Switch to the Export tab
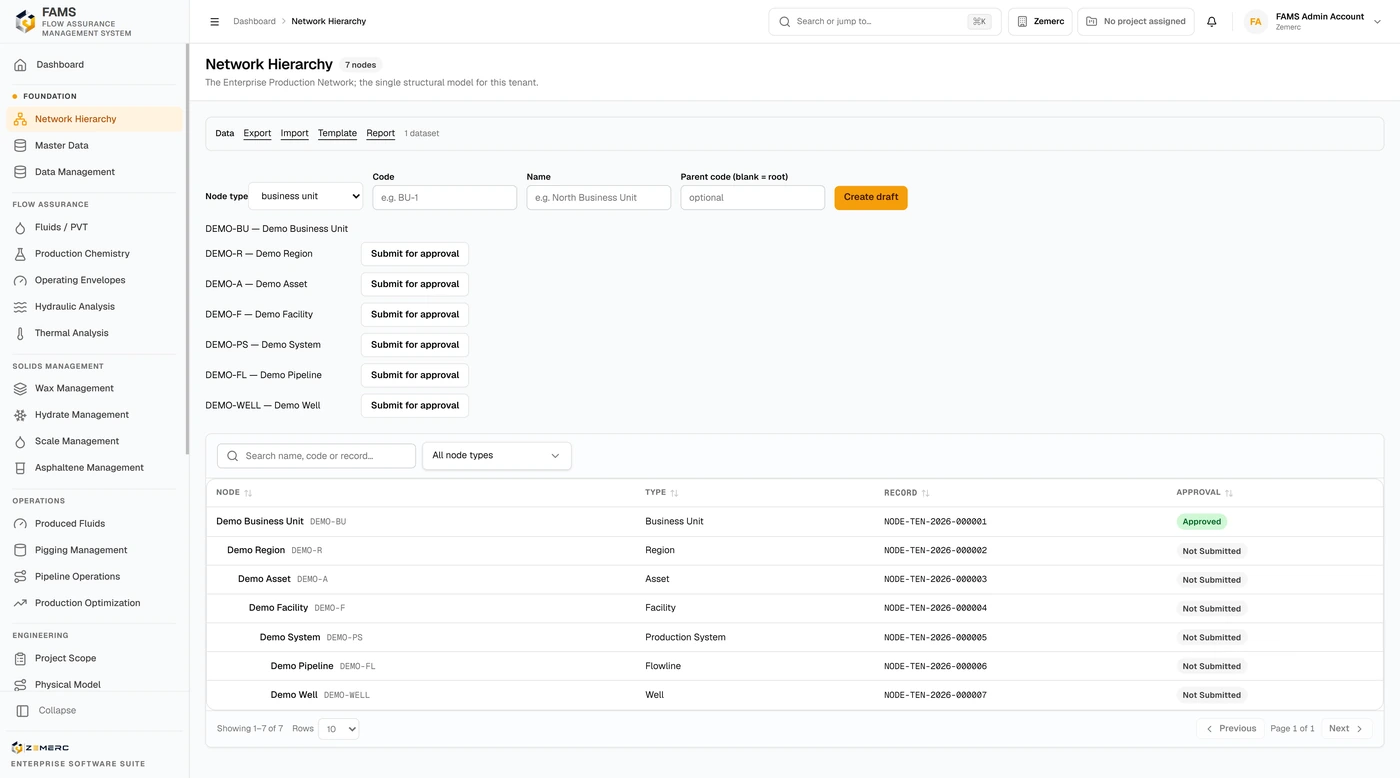This screenshot has width=1400, height=778. click(x=257, y=133)
